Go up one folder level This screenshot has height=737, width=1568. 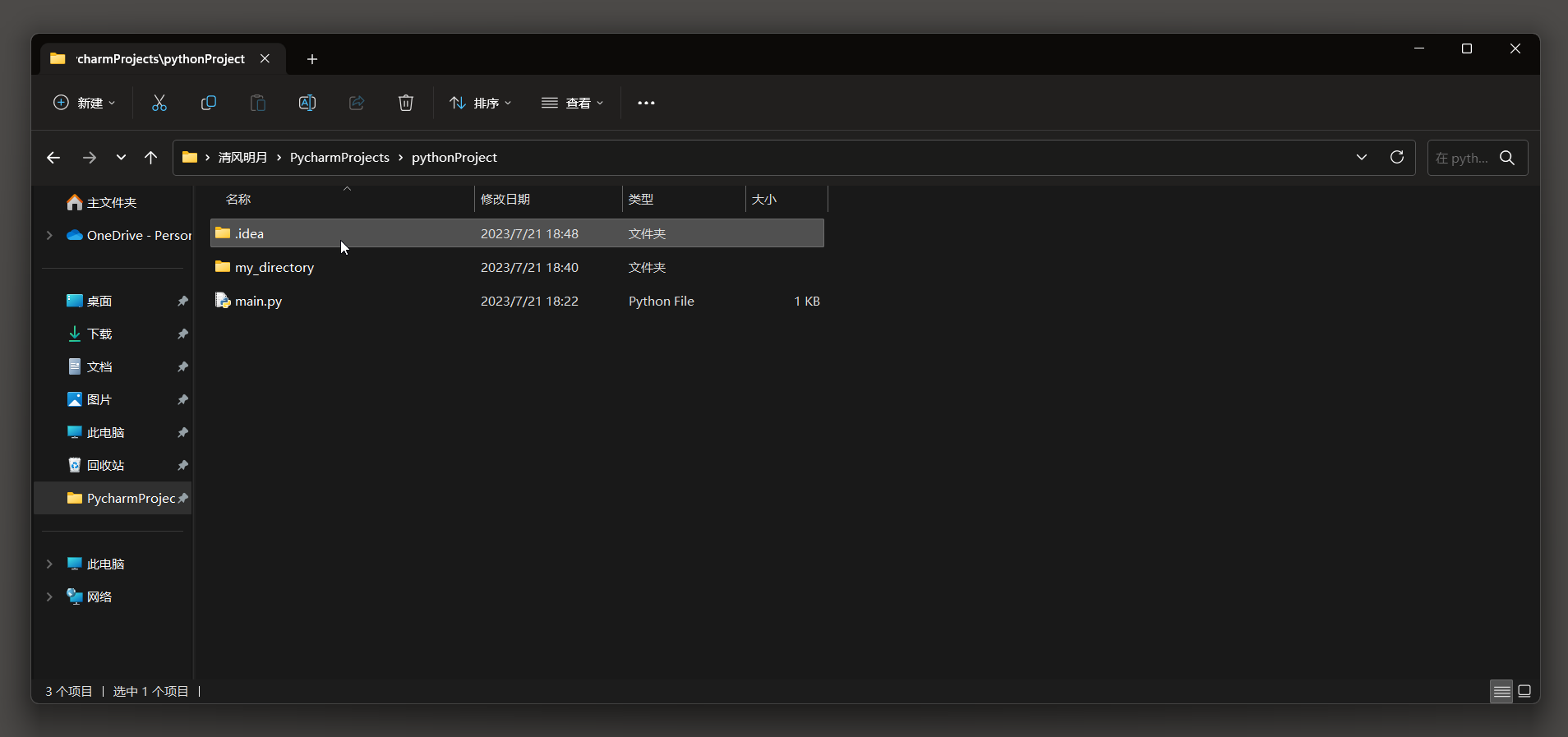pyautogui.click(x=151, y=158)
